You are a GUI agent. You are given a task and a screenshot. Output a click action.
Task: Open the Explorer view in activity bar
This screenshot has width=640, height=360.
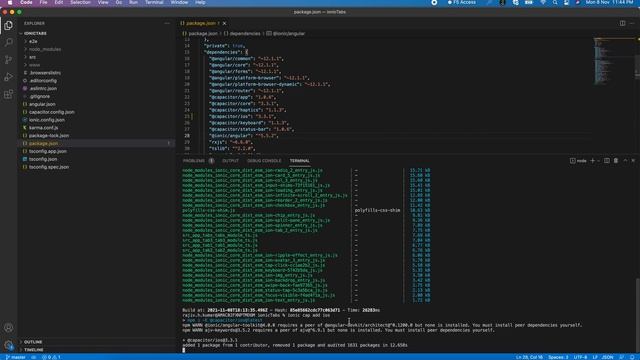click(9, 25)
